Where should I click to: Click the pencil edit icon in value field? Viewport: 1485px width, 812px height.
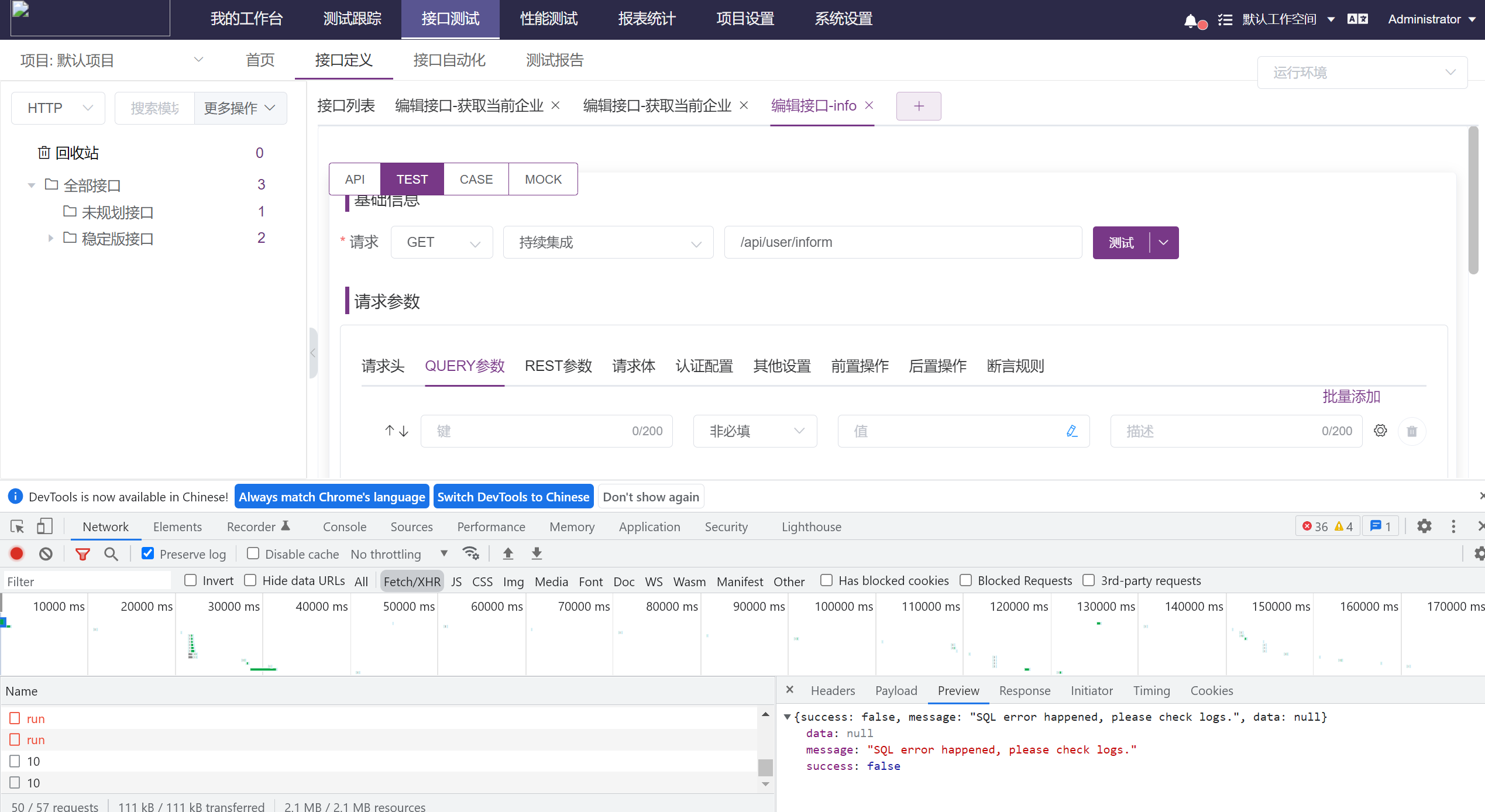(x=1071, y=431)
